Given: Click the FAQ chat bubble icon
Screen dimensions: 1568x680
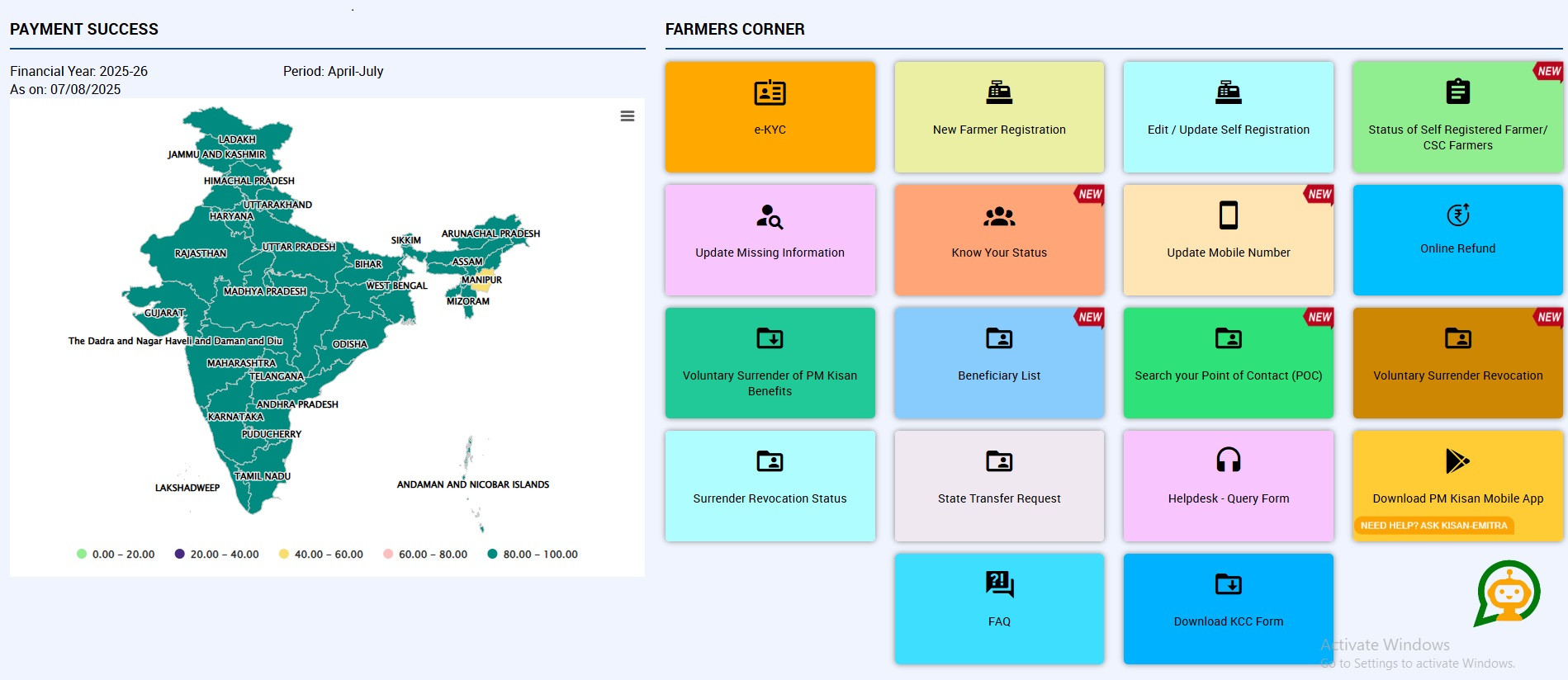Looking at the screenshot, I should pos(999,583).
